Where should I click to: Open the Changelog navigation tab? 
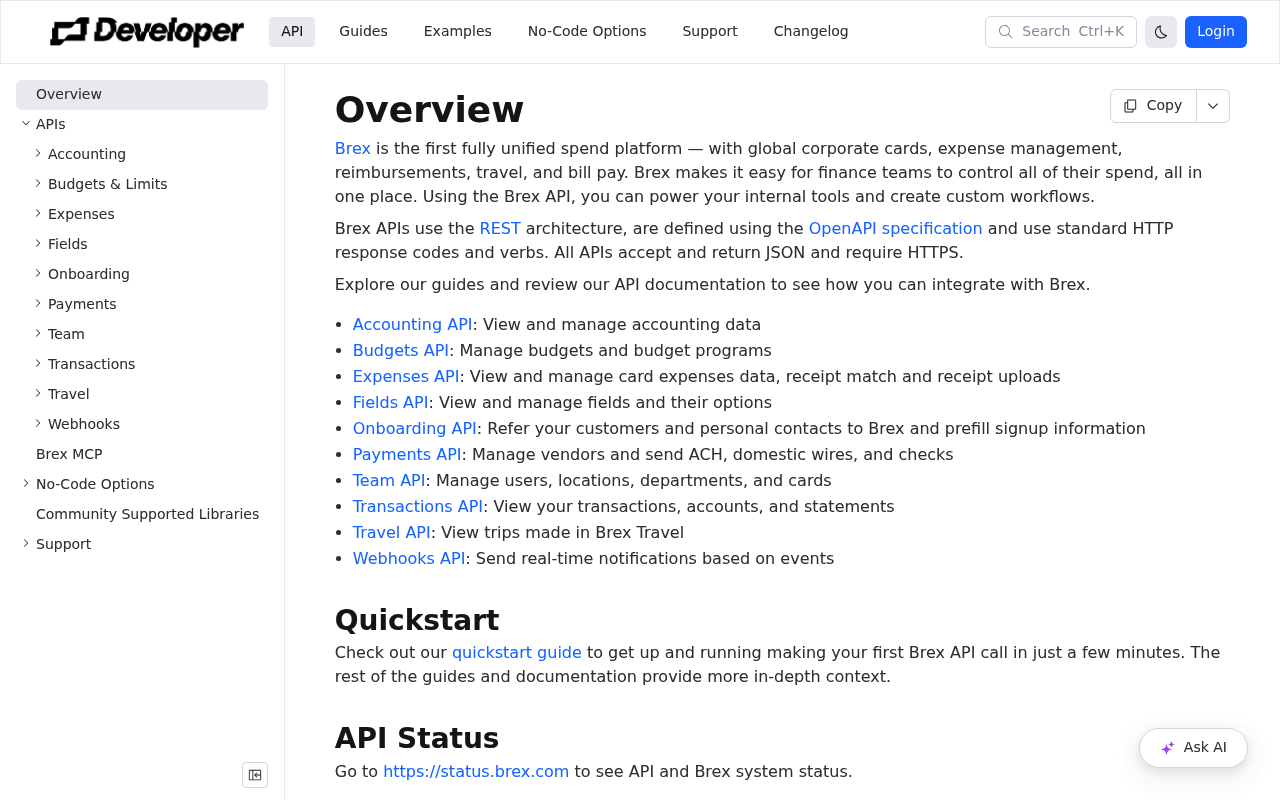pyautogui.click(x=811, y=32)
